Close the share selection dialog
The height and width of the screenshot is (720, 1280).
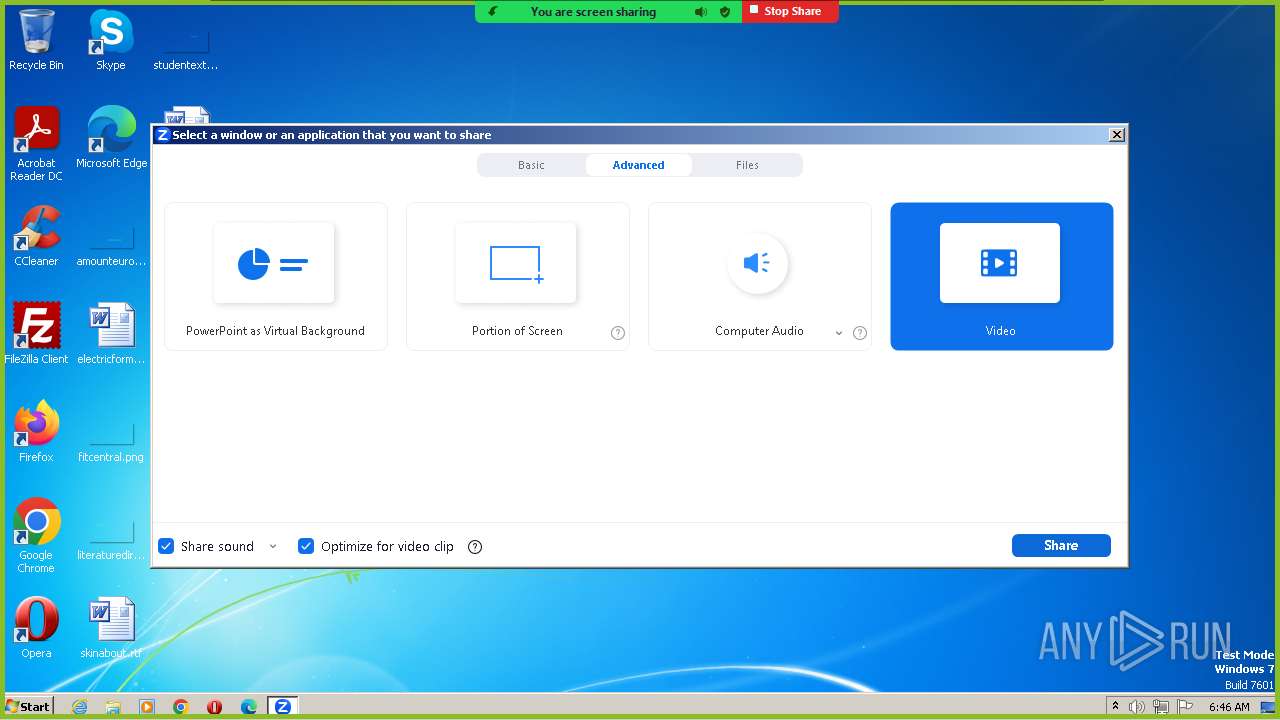pos(1117,135)
